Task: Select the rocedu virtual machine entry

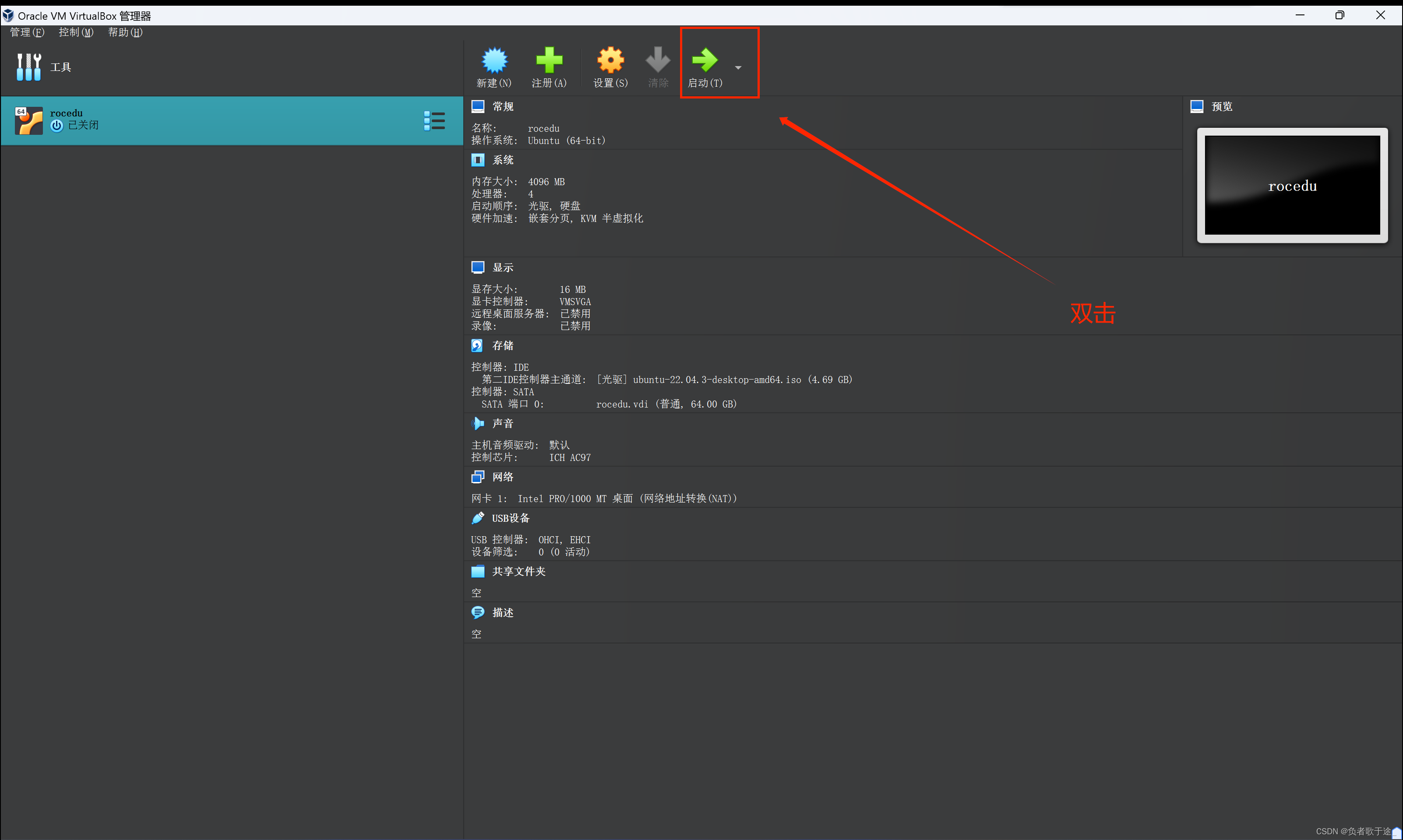Action: 232,120
